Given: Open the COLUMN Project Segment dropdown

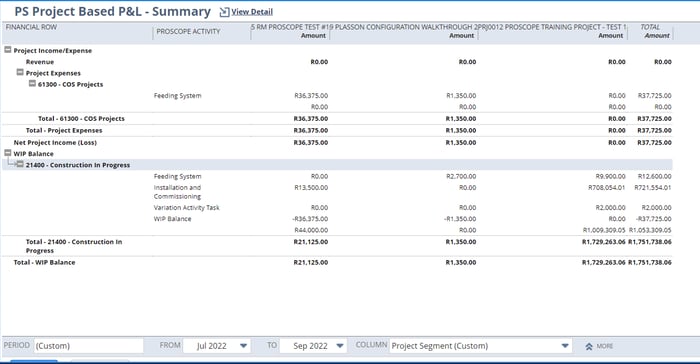Looking at the screenshot, I should click(x=480, y=346).
